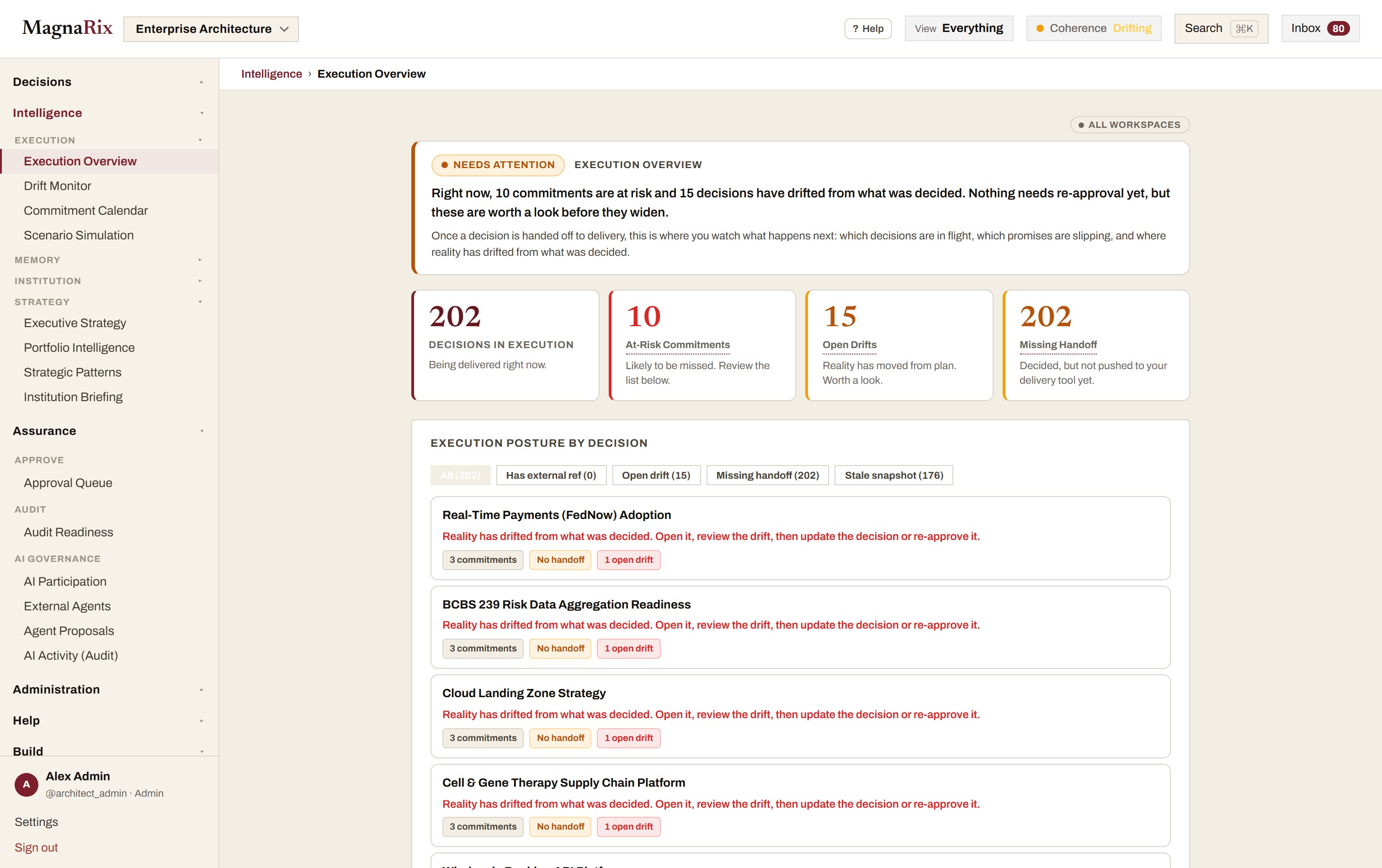This screenshot has height=868, width=1382.
Task: Click No handoff tag under Cell & Gene Therapy
Action: pos(560,827)
